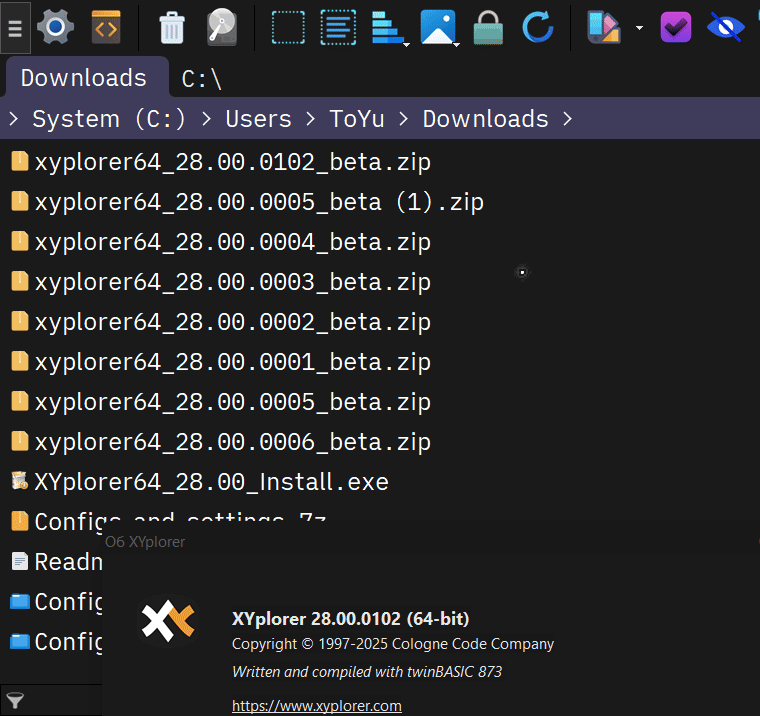Image resolution: width=760 pixels, height=716 pixels.
Task: Open dropdown arrow beside color shapes icon
Action: click(640, 28)
